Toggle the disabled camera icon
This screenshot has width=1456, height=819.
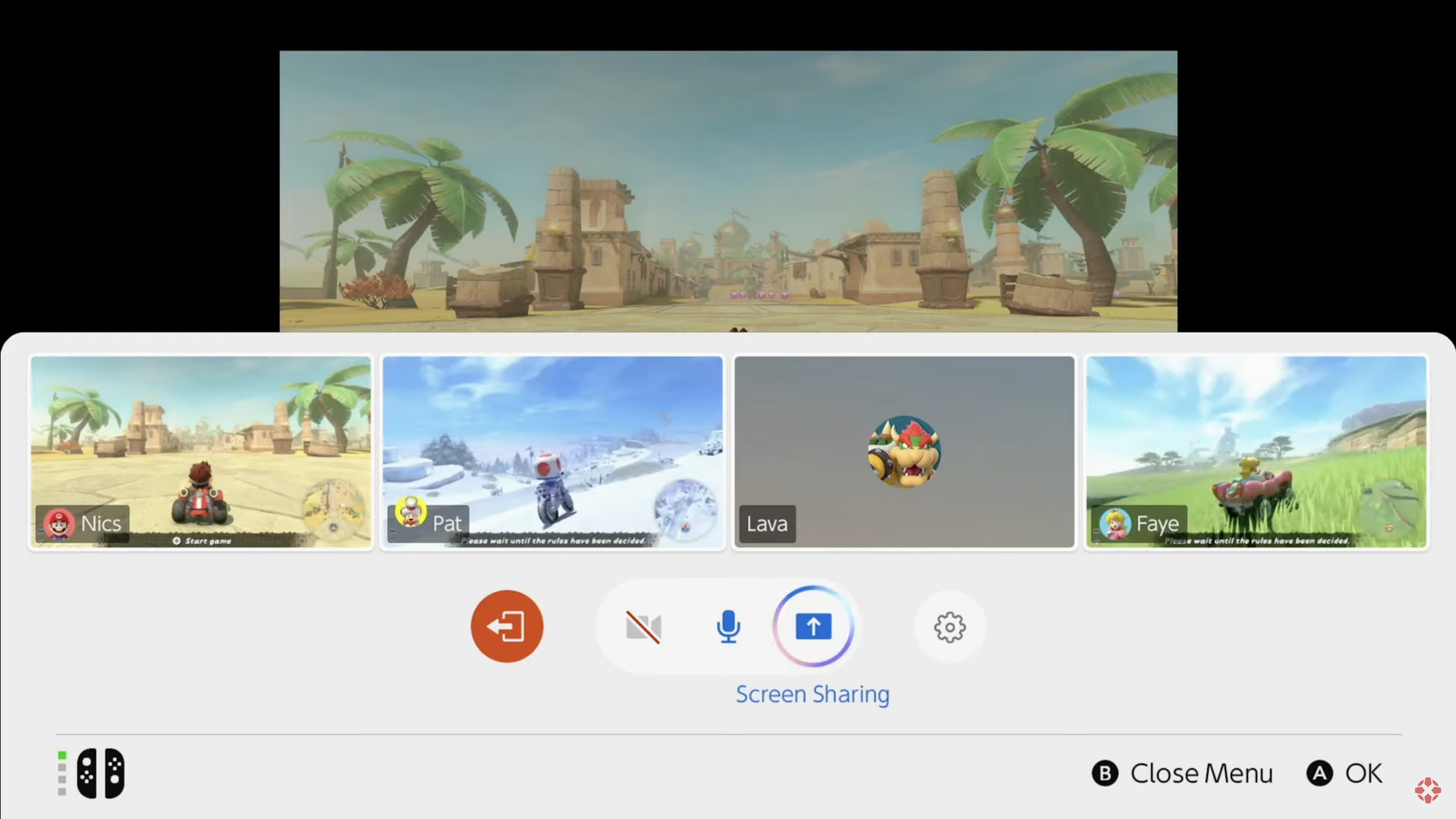(x=643, y=626)
